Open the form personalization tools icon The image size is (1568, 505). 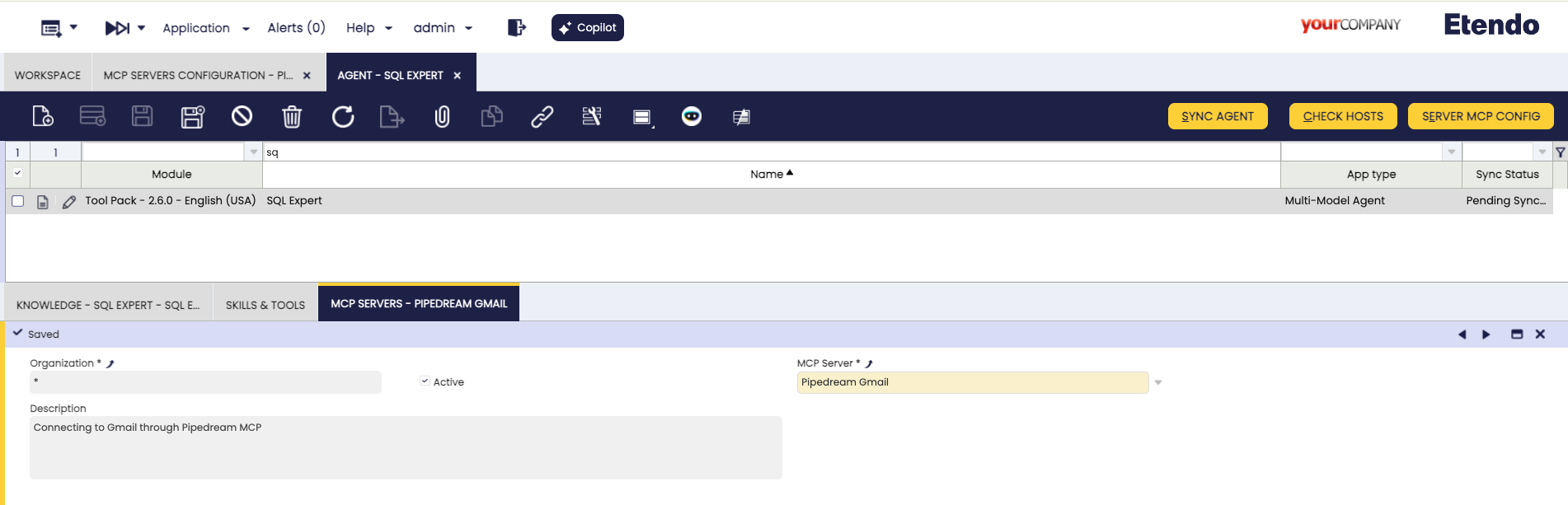pos(592,117)
